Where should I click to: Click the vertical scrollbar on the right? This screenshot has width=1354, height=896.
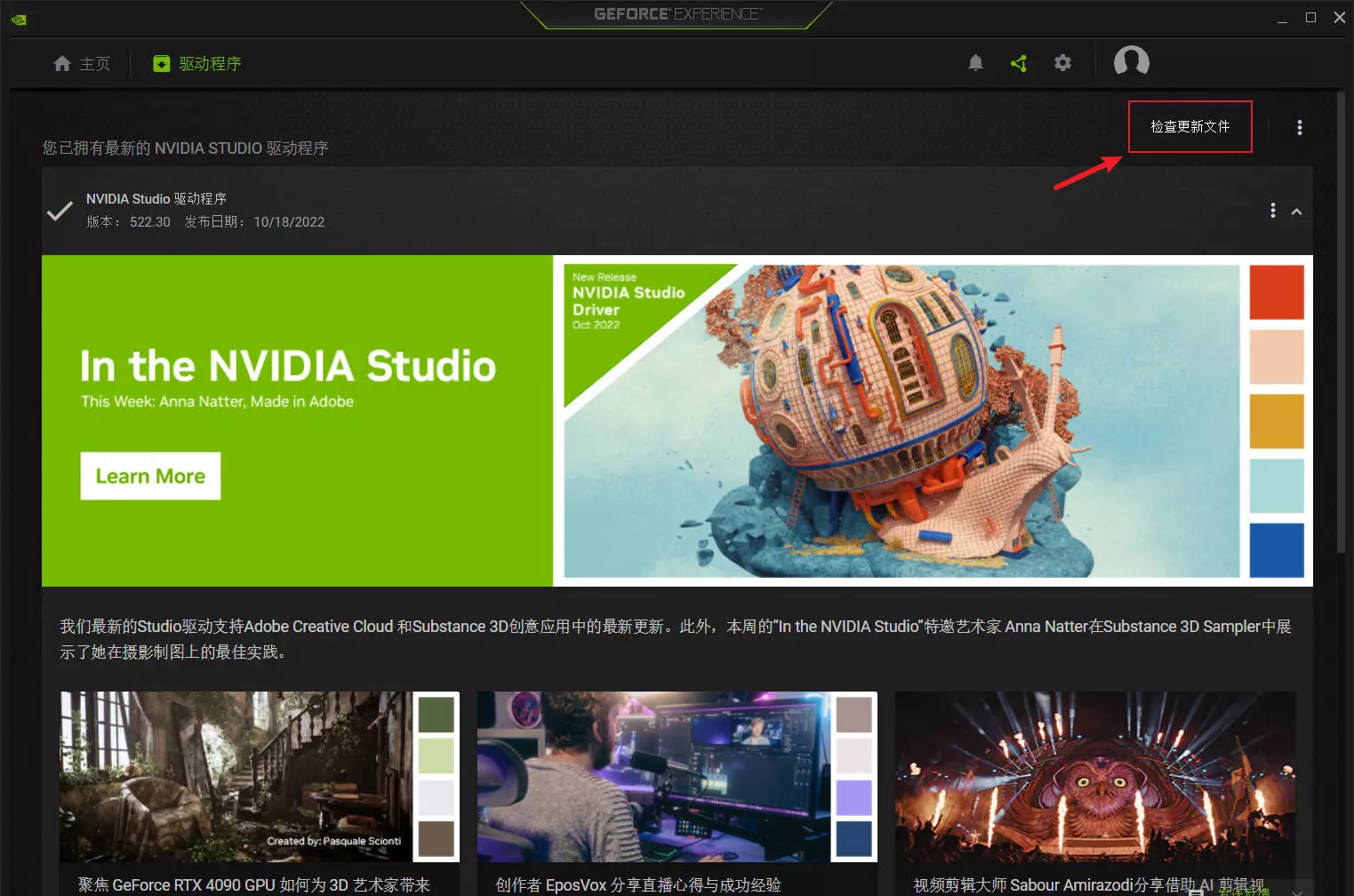[1342, 320]
